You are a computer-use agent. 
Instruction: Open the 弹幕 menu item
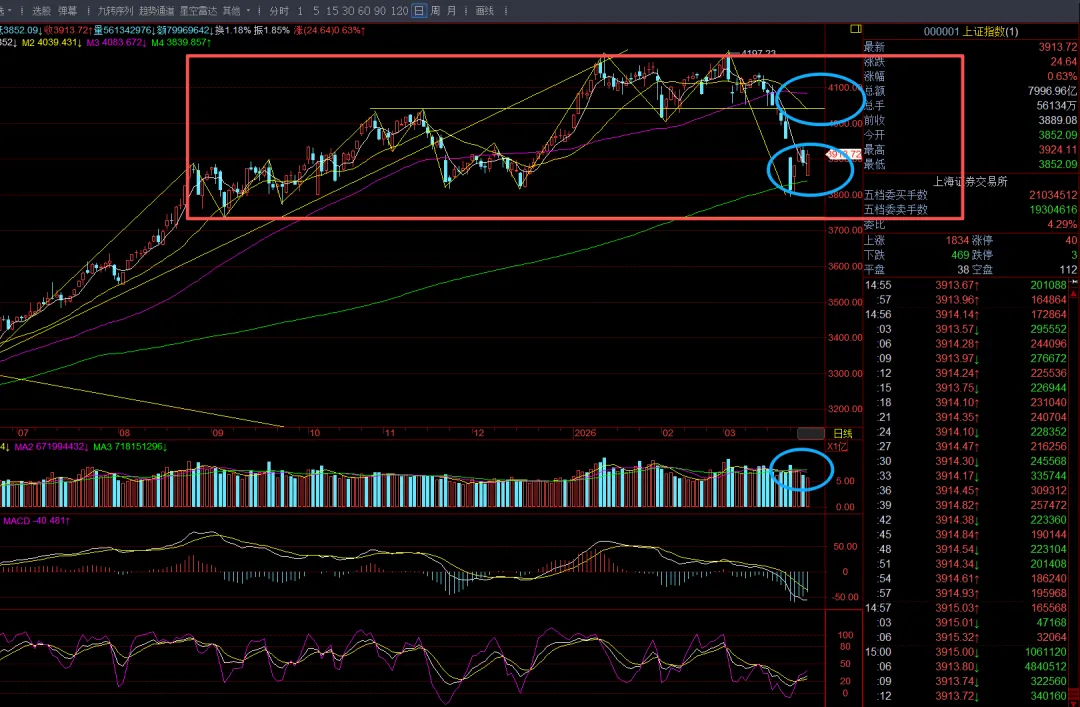click(68, 10)
